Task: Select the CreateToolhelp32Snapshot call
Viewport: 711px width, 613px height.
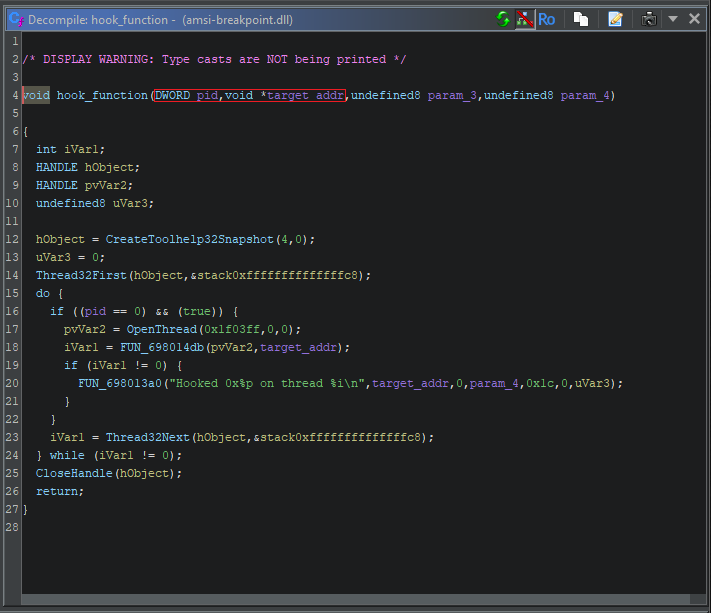Action: 190,239
